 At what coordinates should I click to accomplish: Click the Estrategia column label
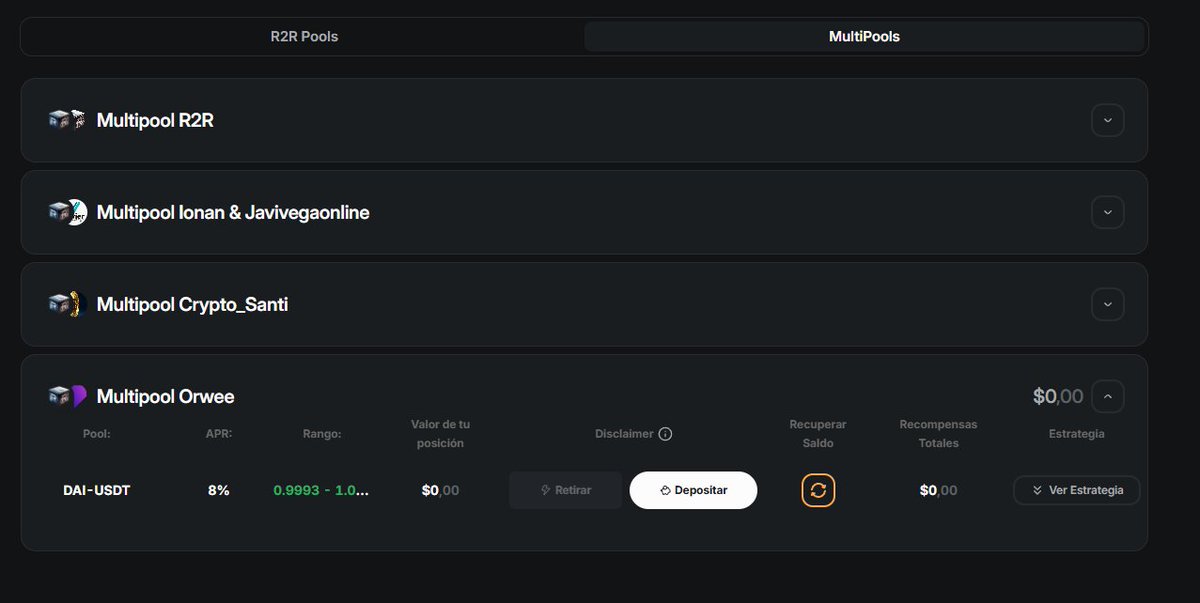pos(1076,434)
